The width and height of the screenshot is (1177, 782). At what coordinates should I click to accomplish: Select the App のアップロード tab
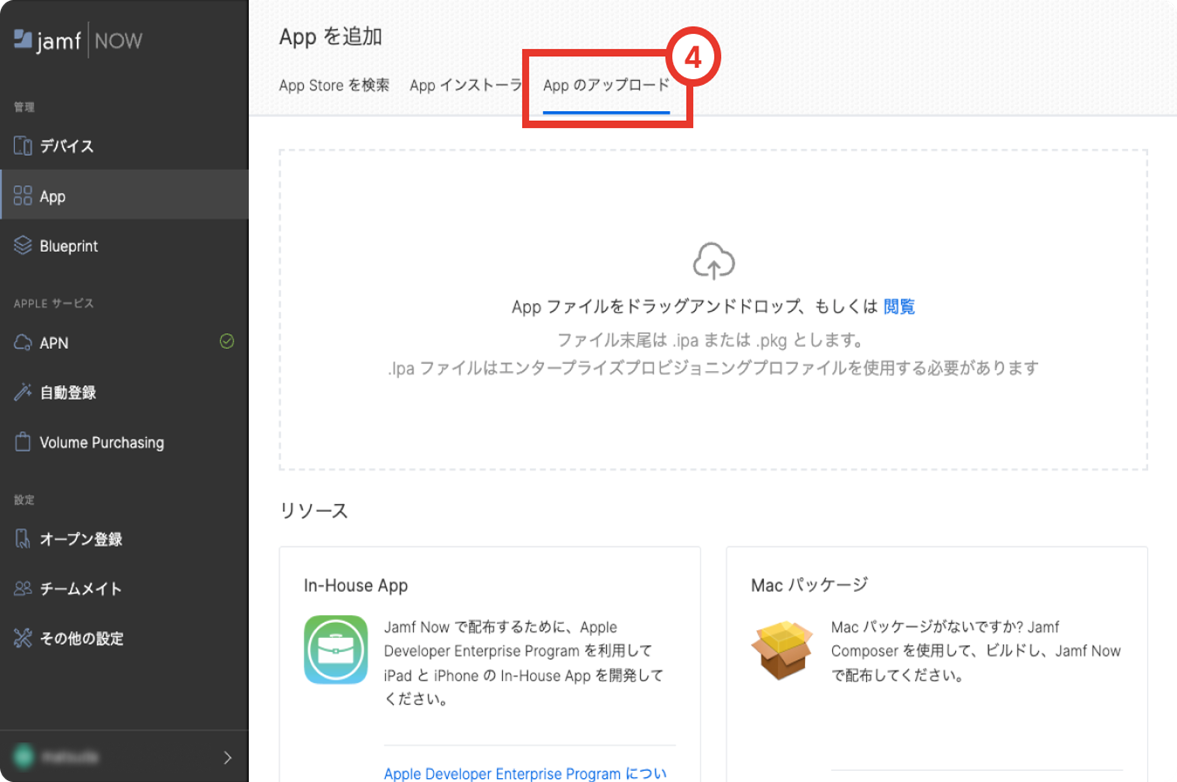point(607,86)
